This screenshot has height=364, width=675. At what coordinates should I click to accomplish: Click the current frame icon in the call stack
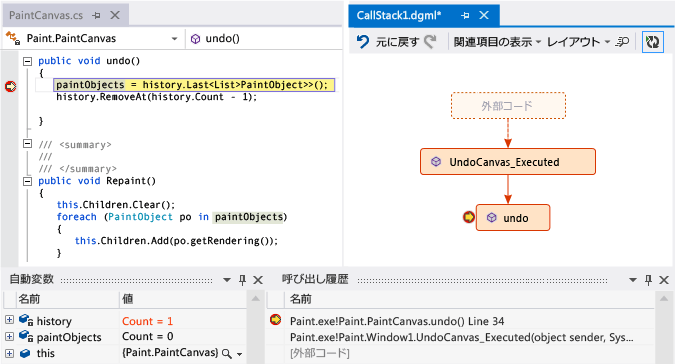[x=276, y=320]
